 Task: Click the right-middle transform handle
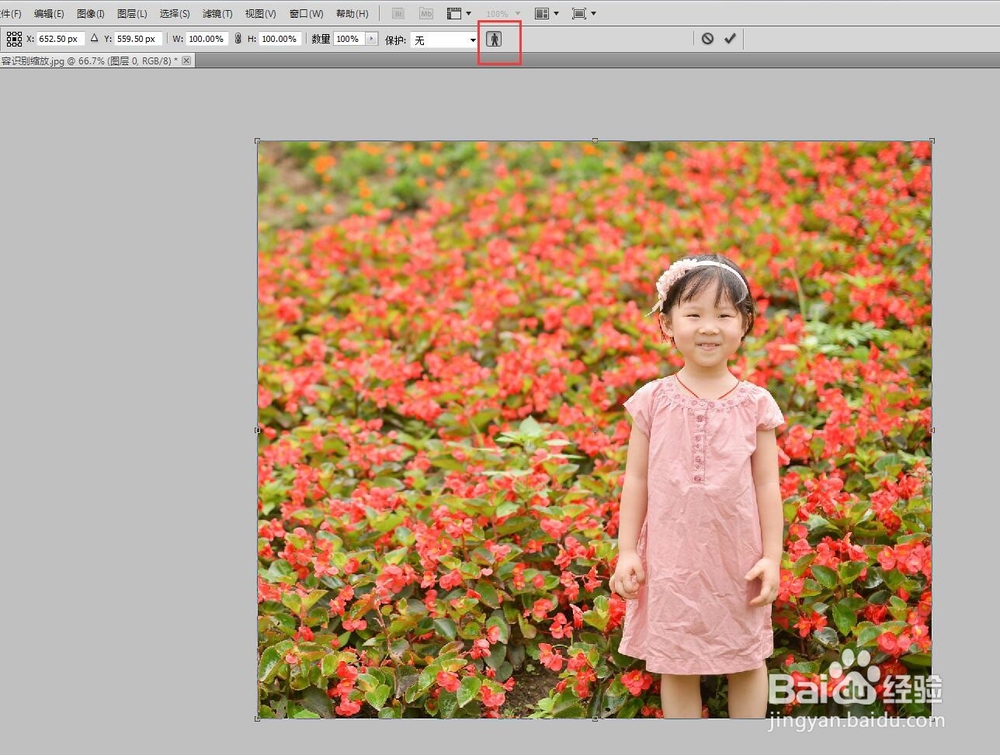point(932,430)
